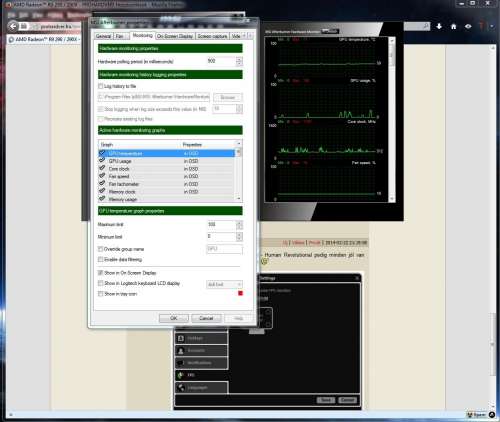The width and height of the screenshot is (500, 422).
Task: Click the Help button in properties dialog
Action: point(238,318)
